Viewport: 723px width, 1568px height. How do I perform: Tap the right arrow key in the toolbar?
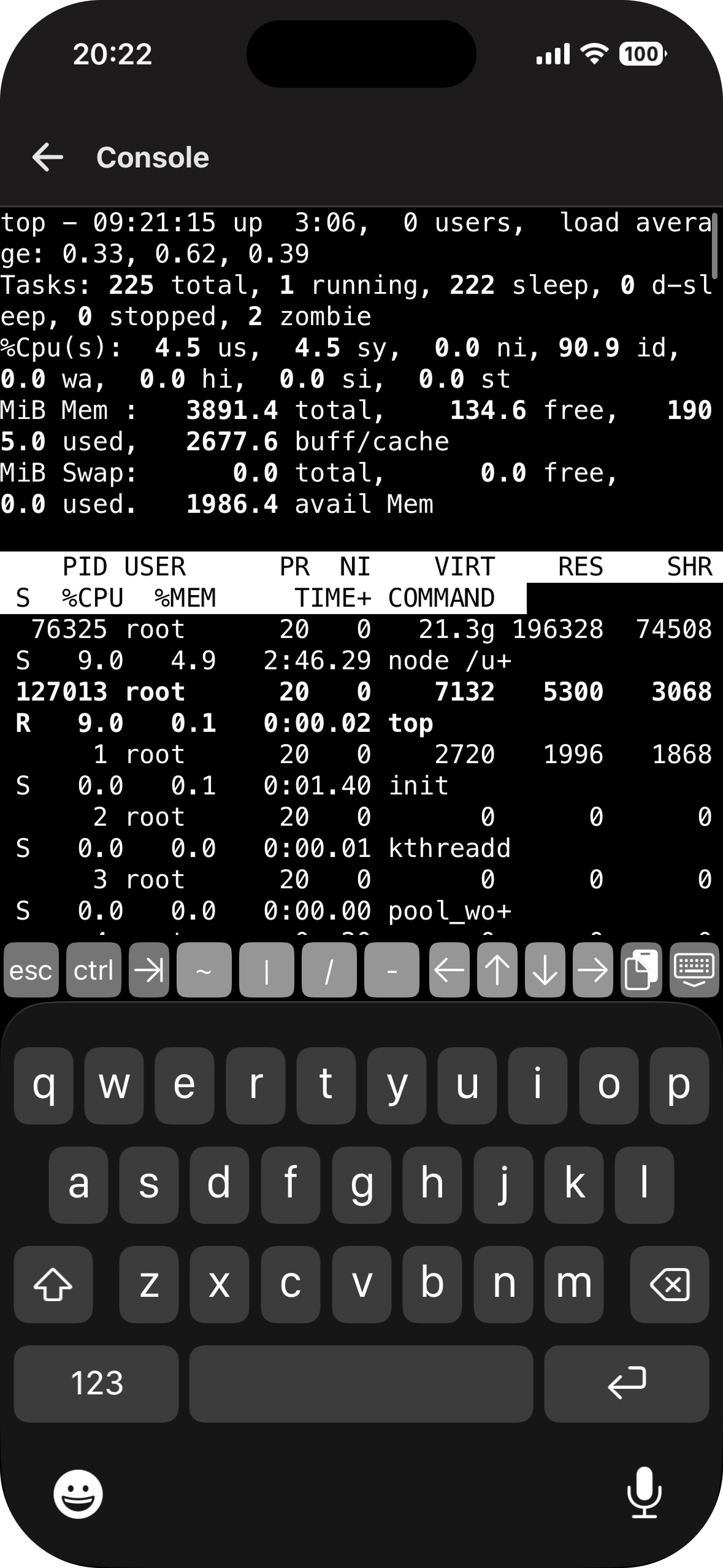pos(592,970)
